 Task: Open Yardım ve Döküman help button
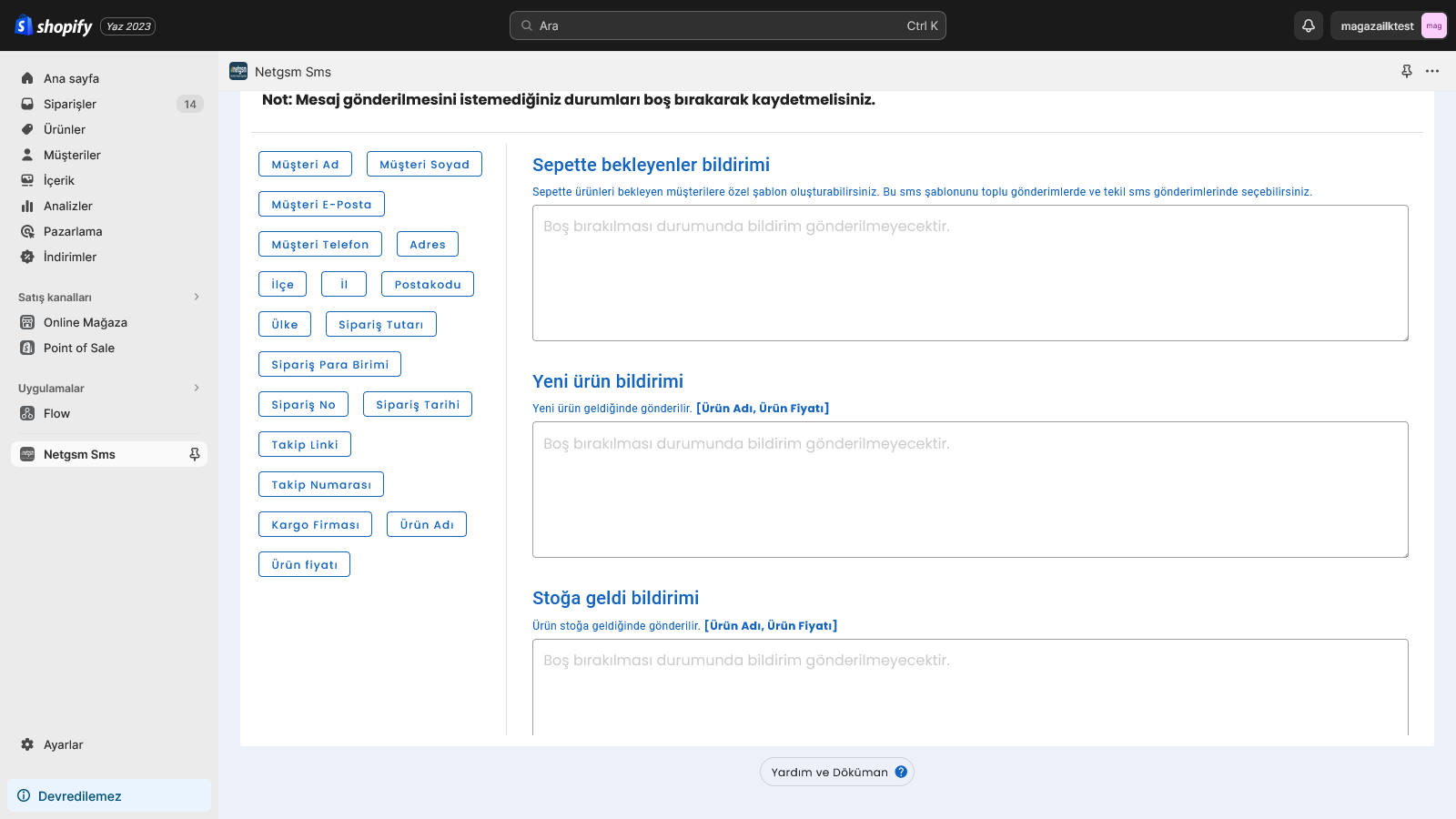point(837,772)
